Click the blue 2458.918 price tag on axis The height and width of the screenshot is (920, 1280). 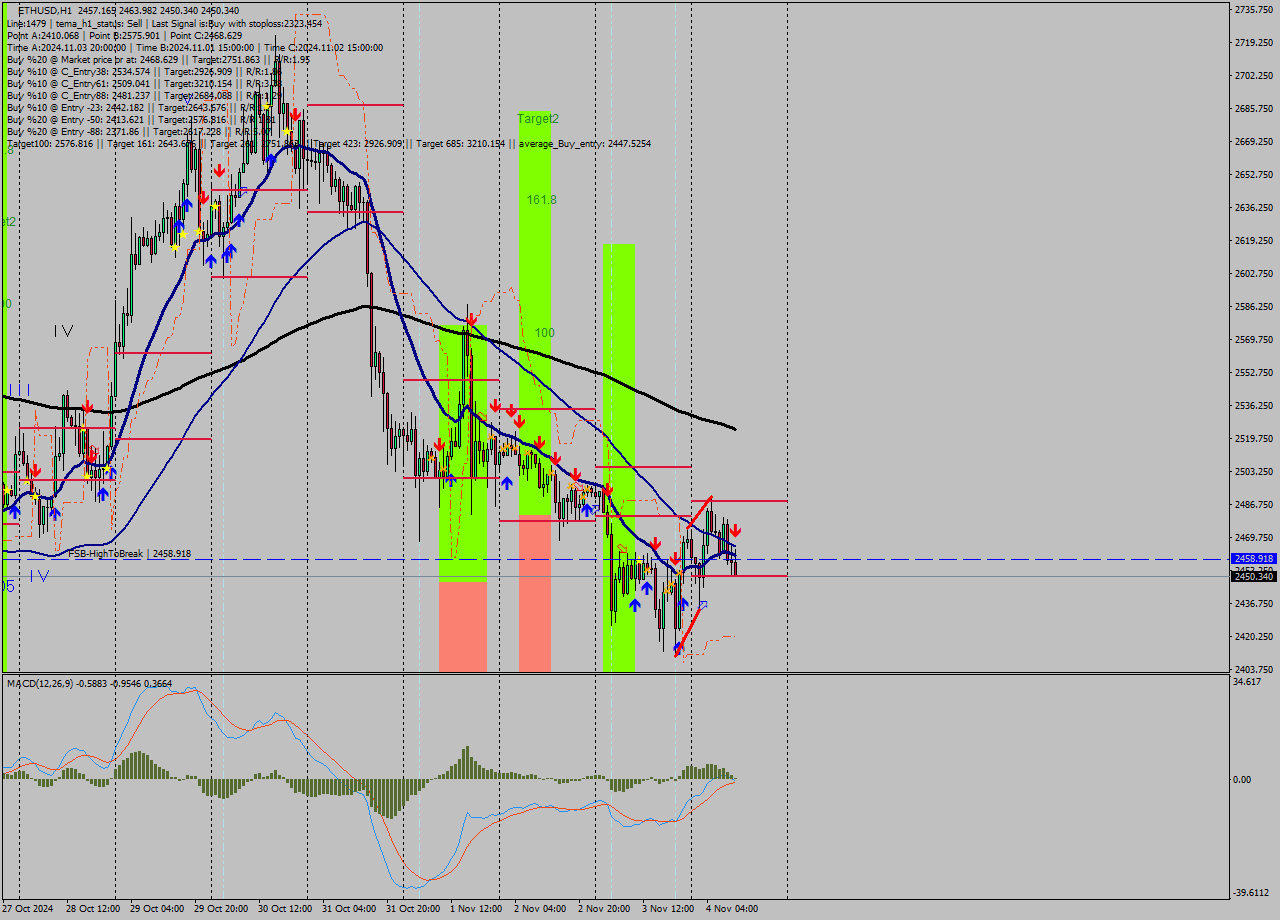tap(1253, 559)
